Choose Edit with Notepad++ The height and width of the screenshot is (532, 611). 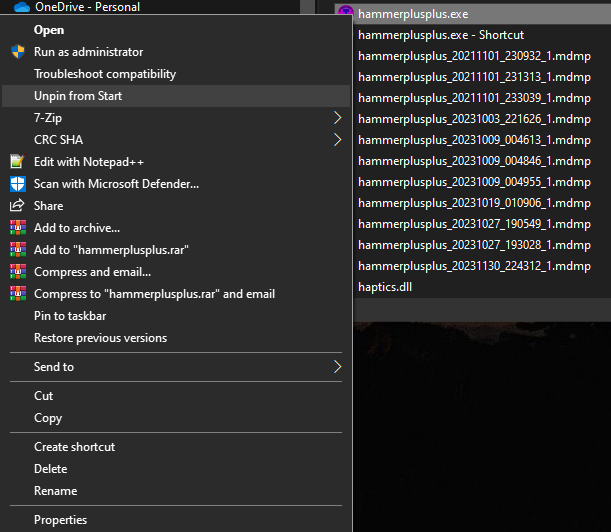click(x=176, y=162)
